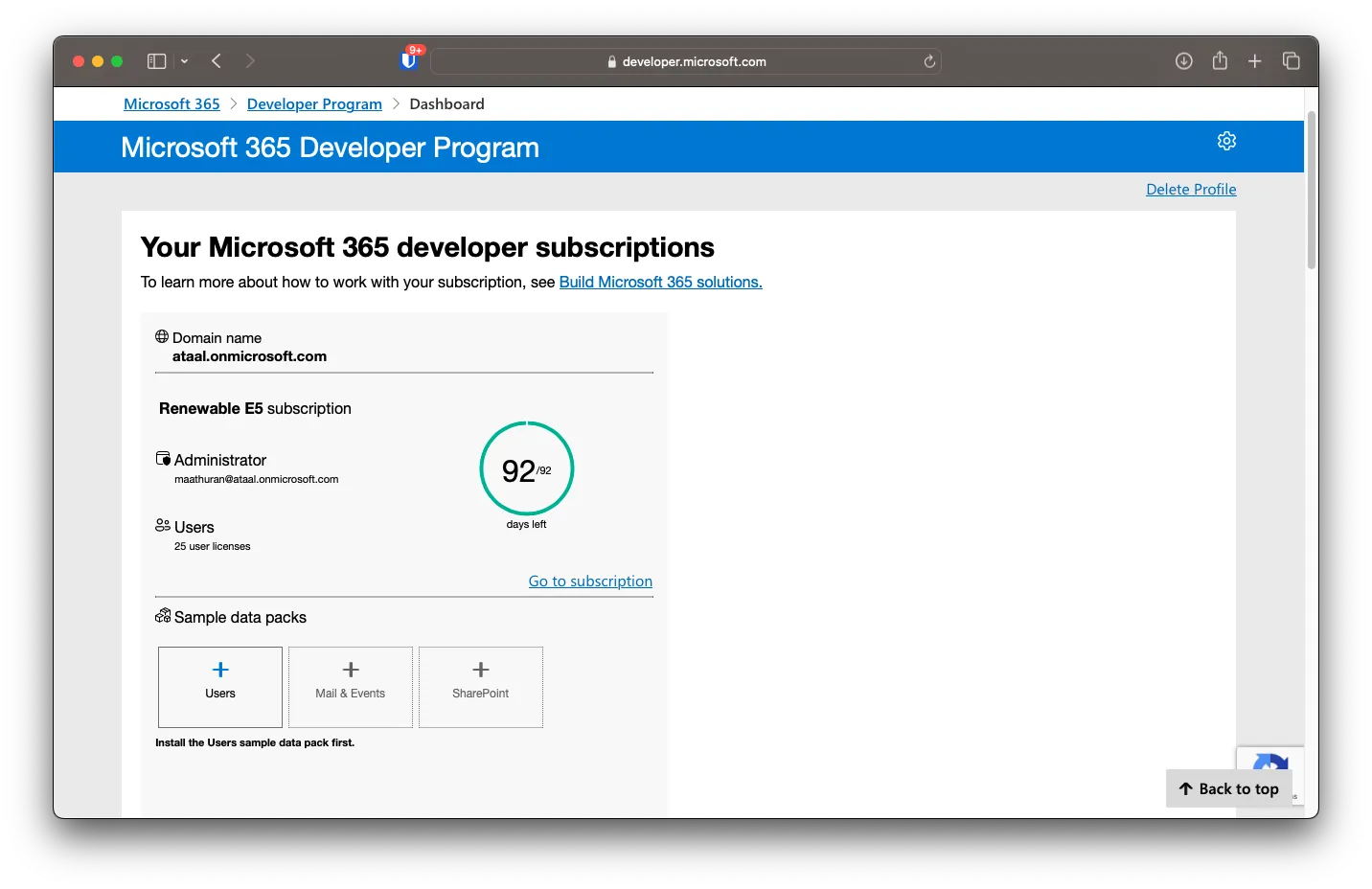1372x889 pixels.
Task: Click the Sample data packs boxes icon
Action: [x=163, y=615]
